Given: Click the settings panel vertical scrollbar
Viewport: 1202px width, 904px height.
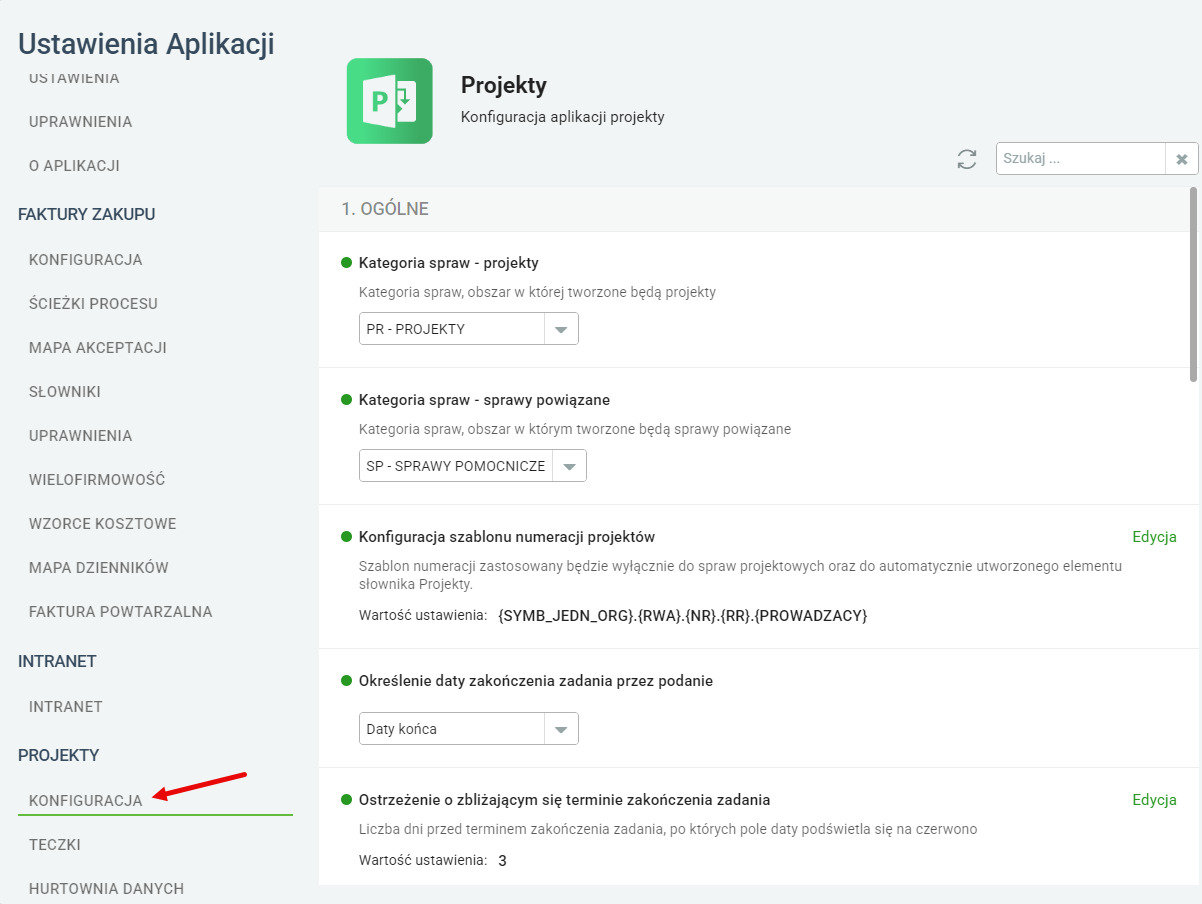Looking at the screenshot, I should [1193, 284].
